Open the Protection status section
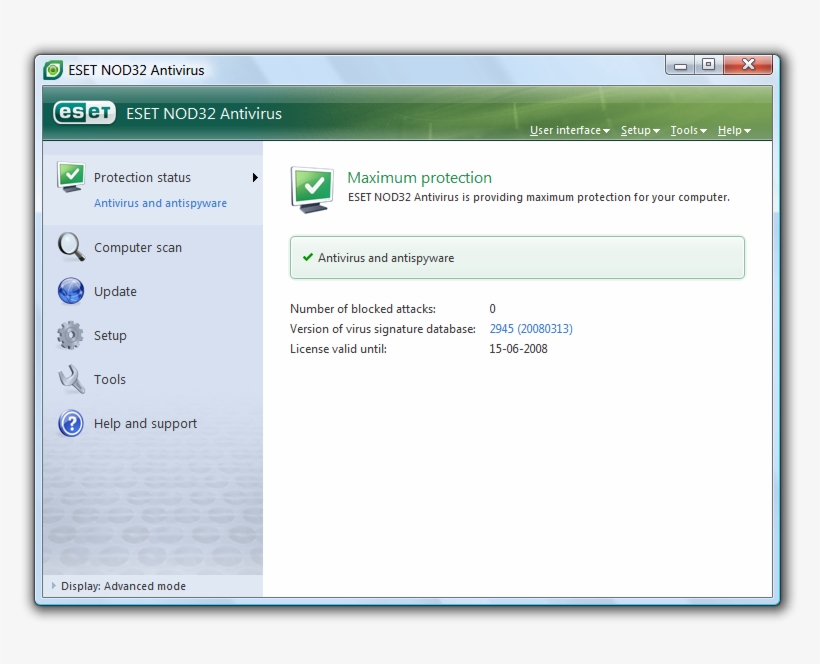Viewport: 820px width, 664px height. coord(142,178)
